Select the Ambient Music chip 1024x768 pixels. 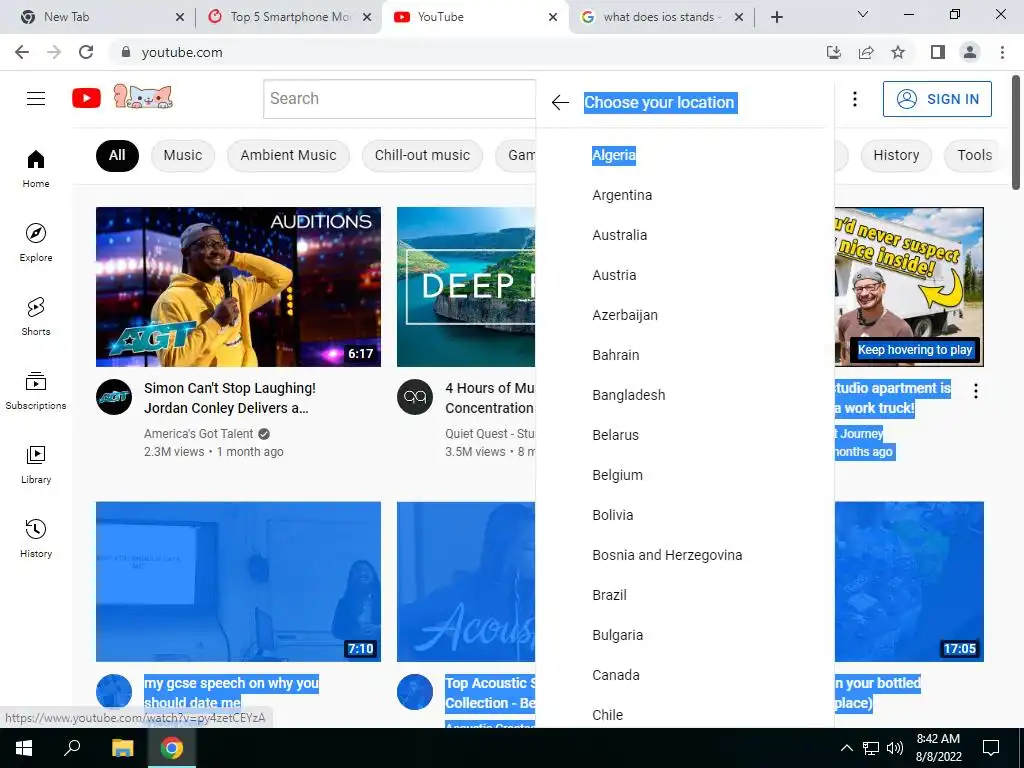tap(288, 155)
